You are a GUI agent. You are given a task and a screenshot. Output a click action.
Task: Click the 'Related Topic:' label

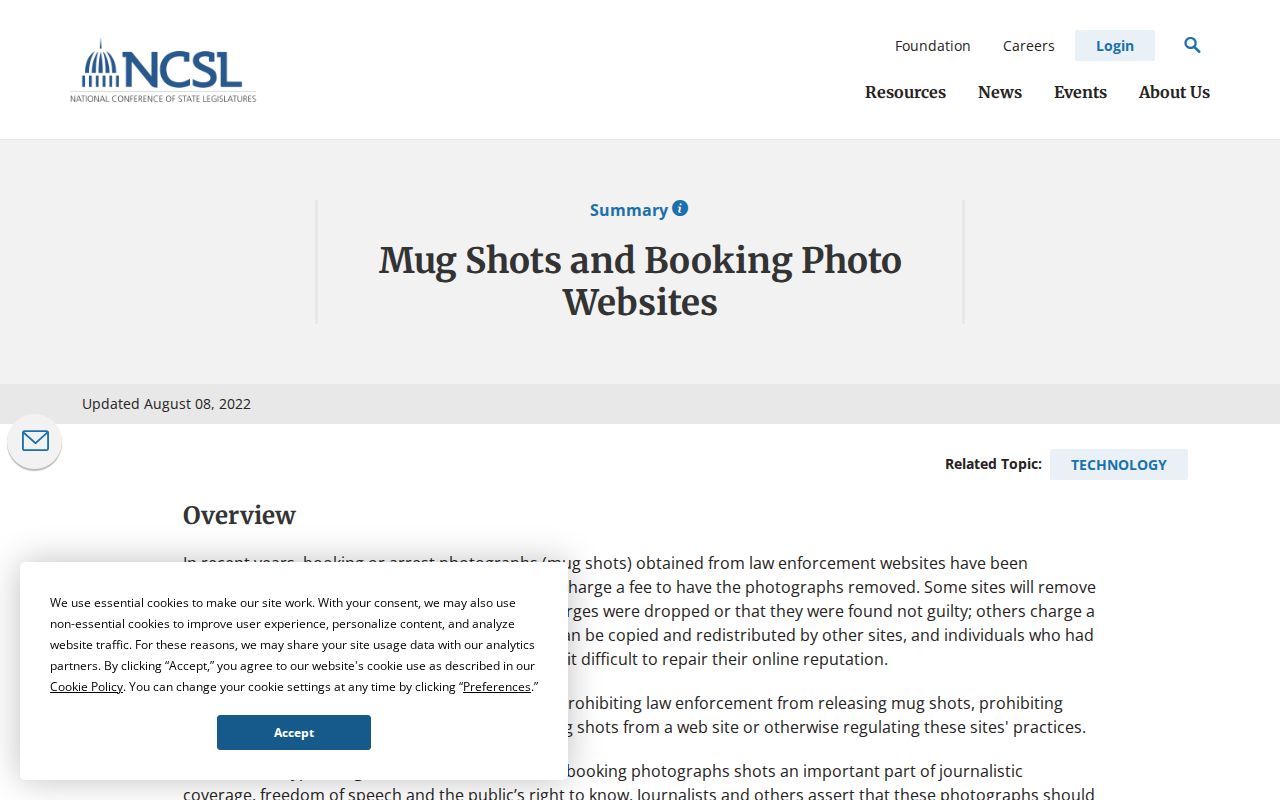(x=993, y=464)
